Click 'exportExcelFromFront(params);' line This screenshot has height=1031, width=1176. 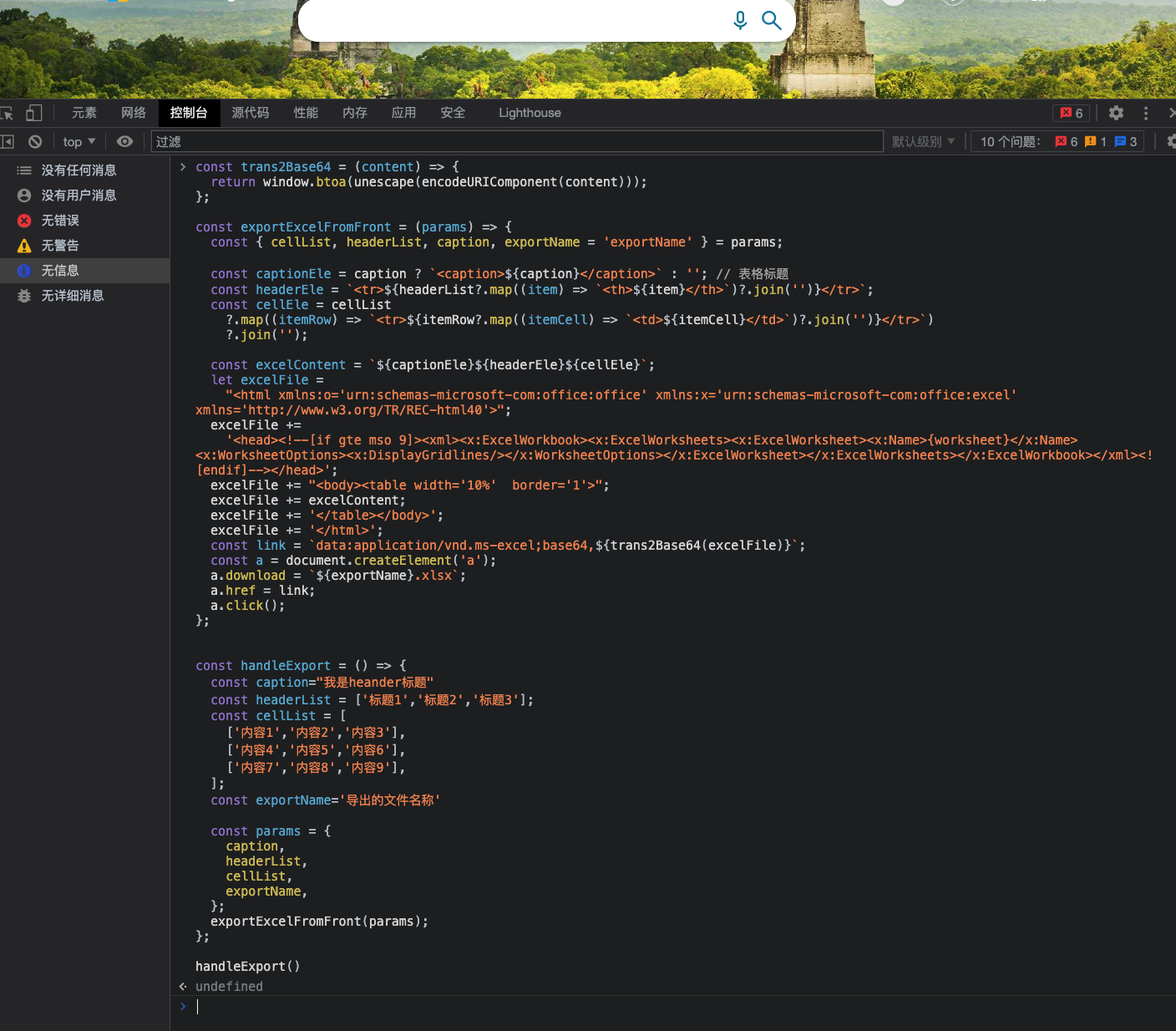point(319,922)
